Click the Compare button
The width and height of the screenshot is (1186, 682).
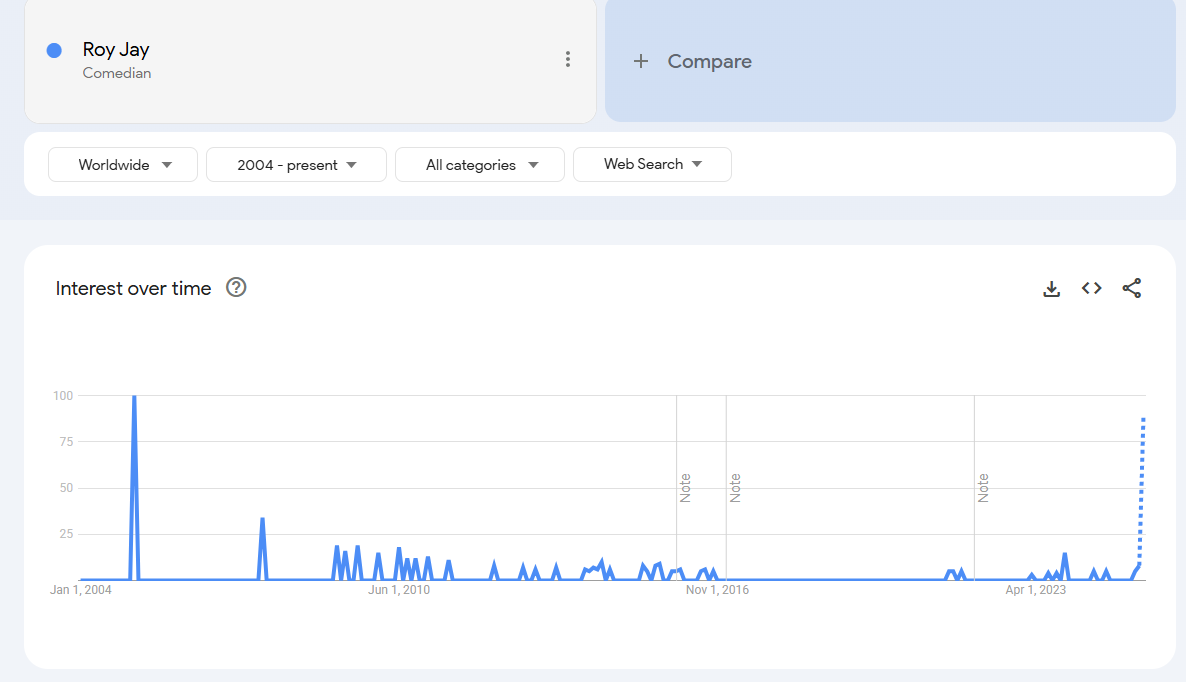pyautogui.click(x=890, y=60)
